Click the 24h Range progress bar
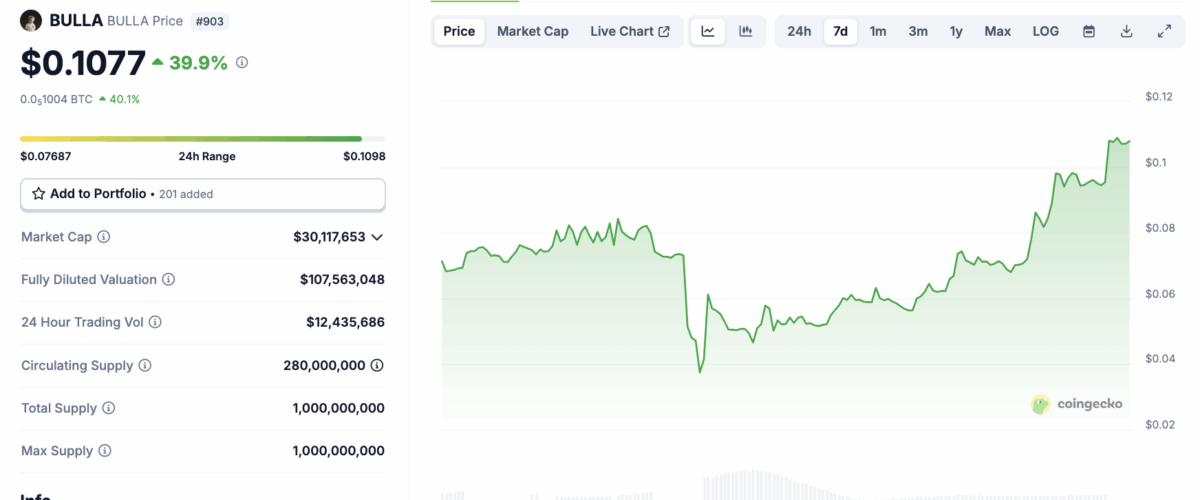Screen dimensions: 1200x500 (202, 139)
